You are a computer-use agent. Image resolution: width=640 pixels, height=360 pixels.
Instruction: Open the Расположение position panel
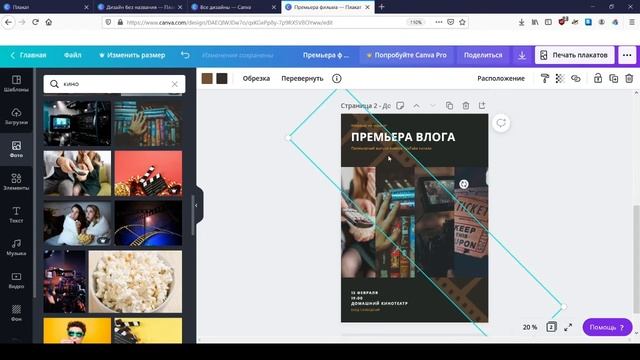[x=501, y=78]
